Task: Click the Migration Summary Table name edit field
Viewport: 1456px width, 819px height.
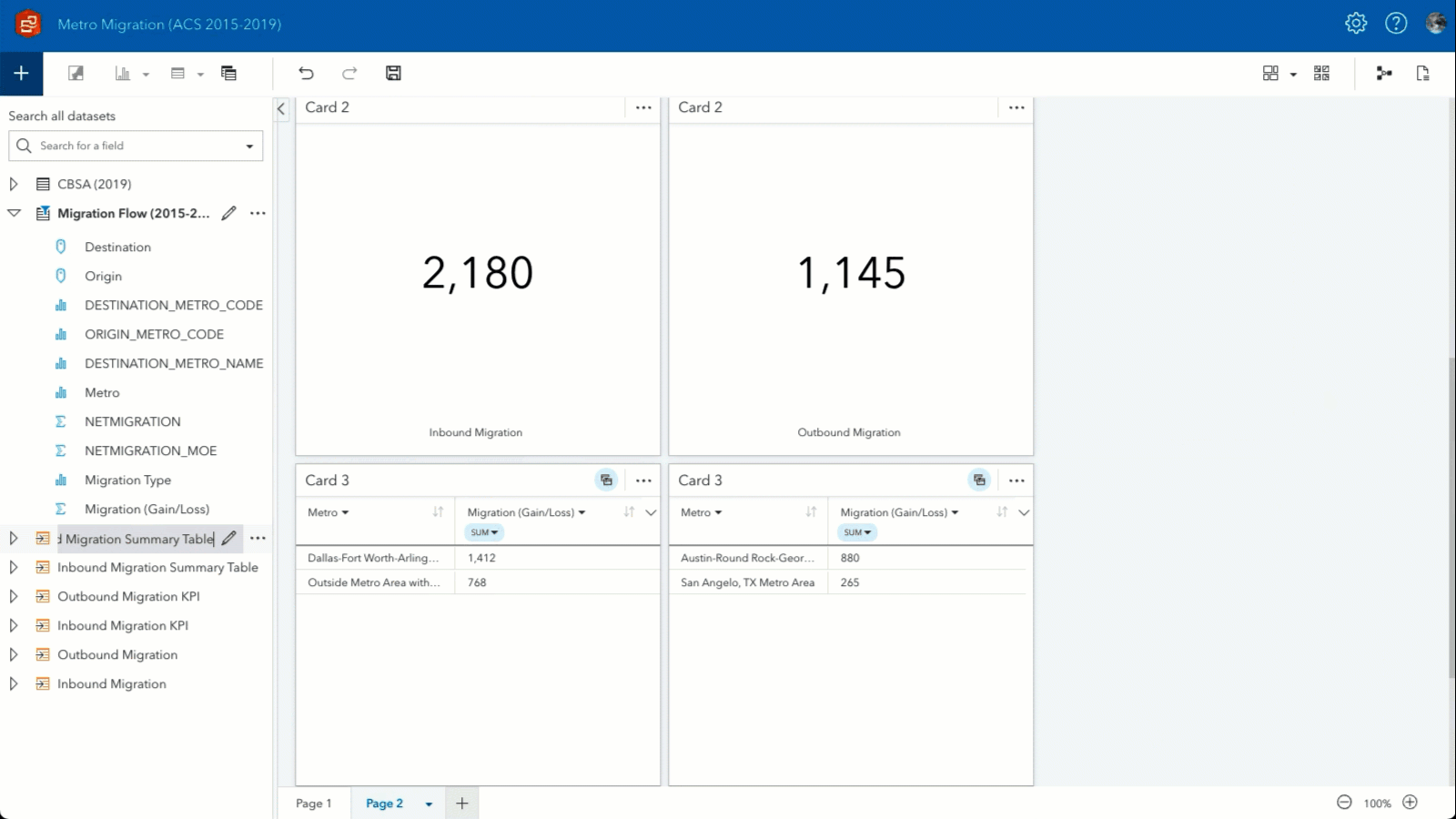Action: click(136, 539)
